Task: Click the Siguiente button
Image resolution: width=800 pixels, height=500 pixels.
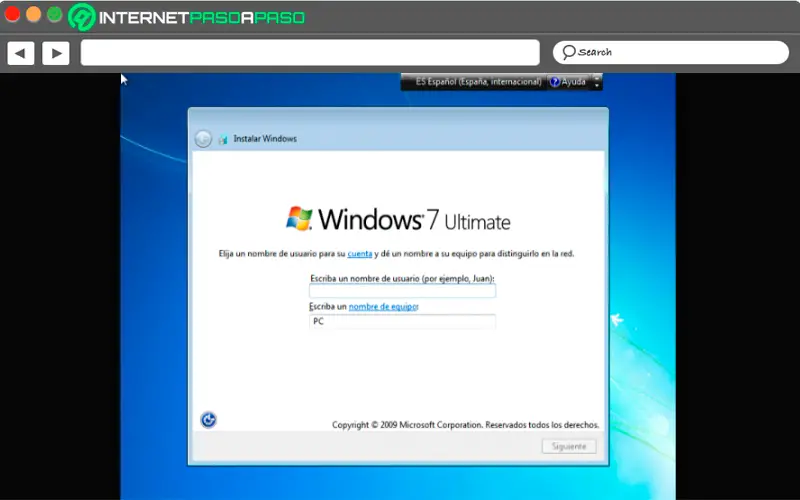Action: [569, 446]
